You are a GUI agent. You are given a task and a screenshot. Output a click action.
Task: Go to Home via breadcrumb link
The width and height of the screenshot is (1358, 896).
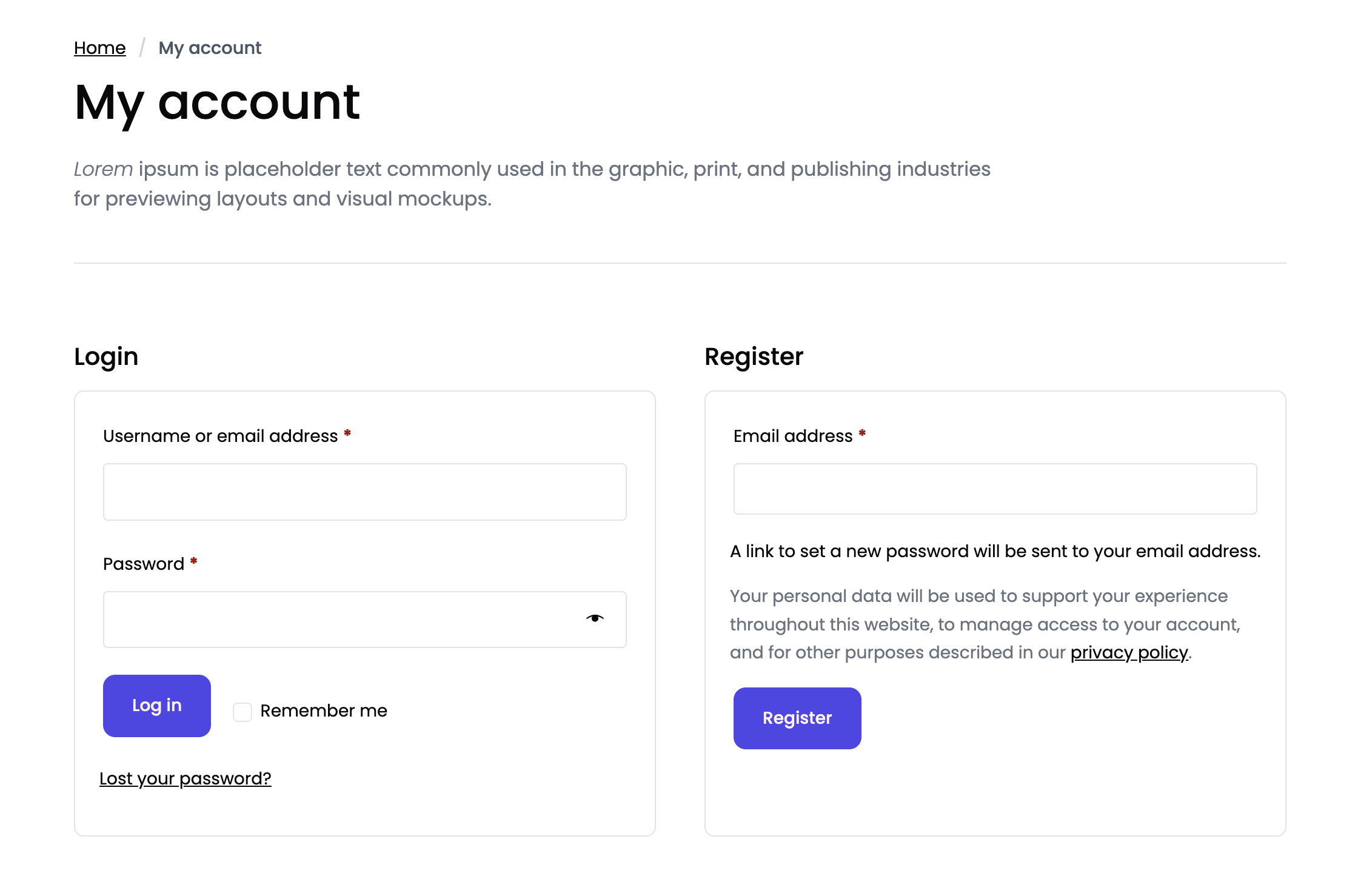click(x=100, y=48)
